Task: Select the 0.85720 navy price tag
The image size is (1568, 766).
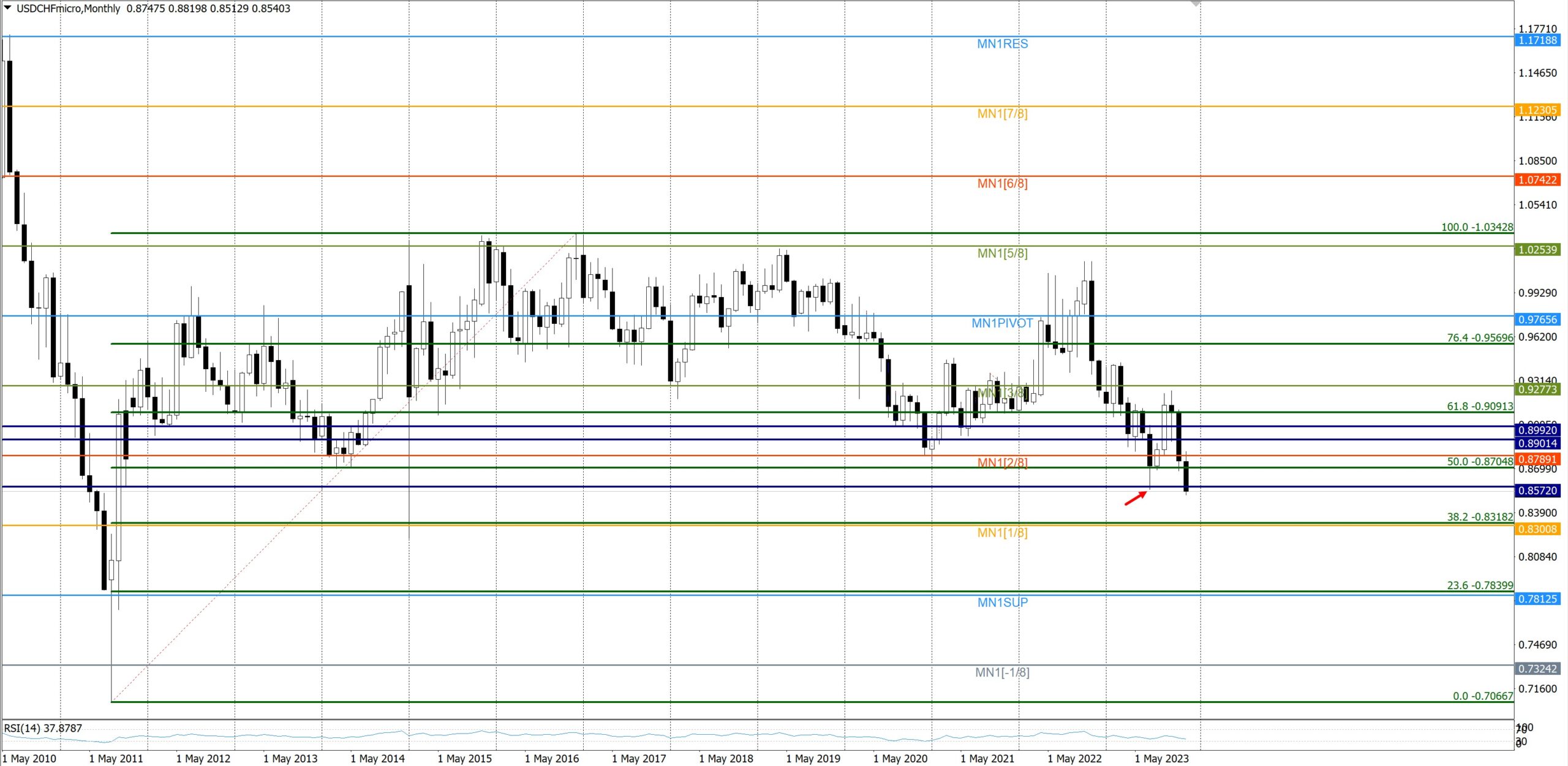Action: click(x=1537, y=490)
